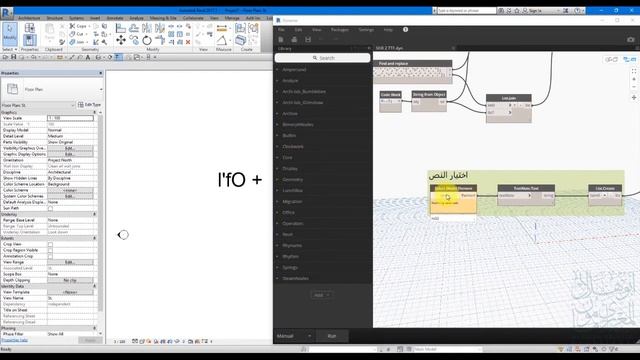The width and height of the screenshot is (640, 360).
Task: Toggle the Annotation Crop checkbox
Action: (x=50, y=256)
